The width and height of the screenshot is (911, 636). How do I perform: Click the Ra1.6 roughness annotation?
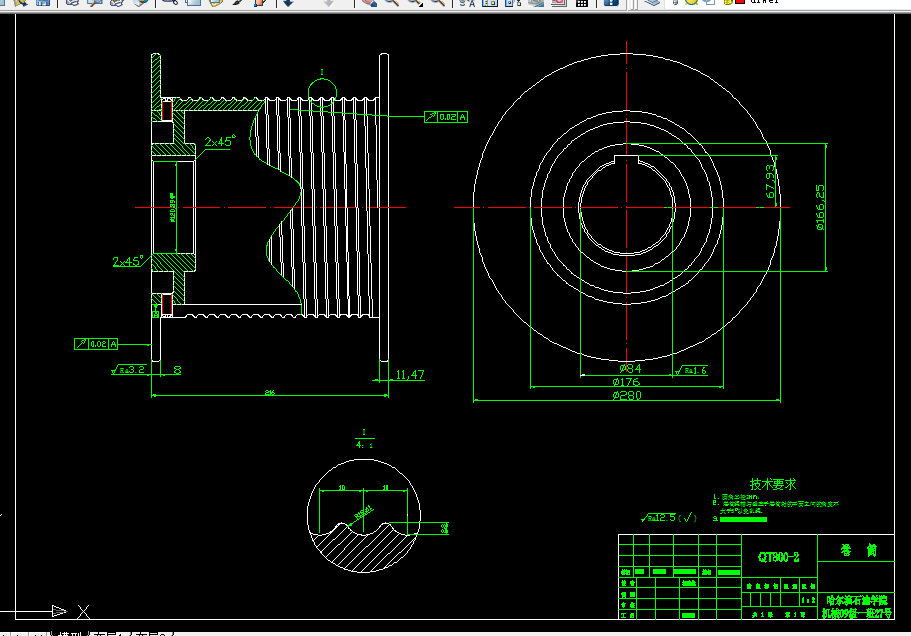691,371
